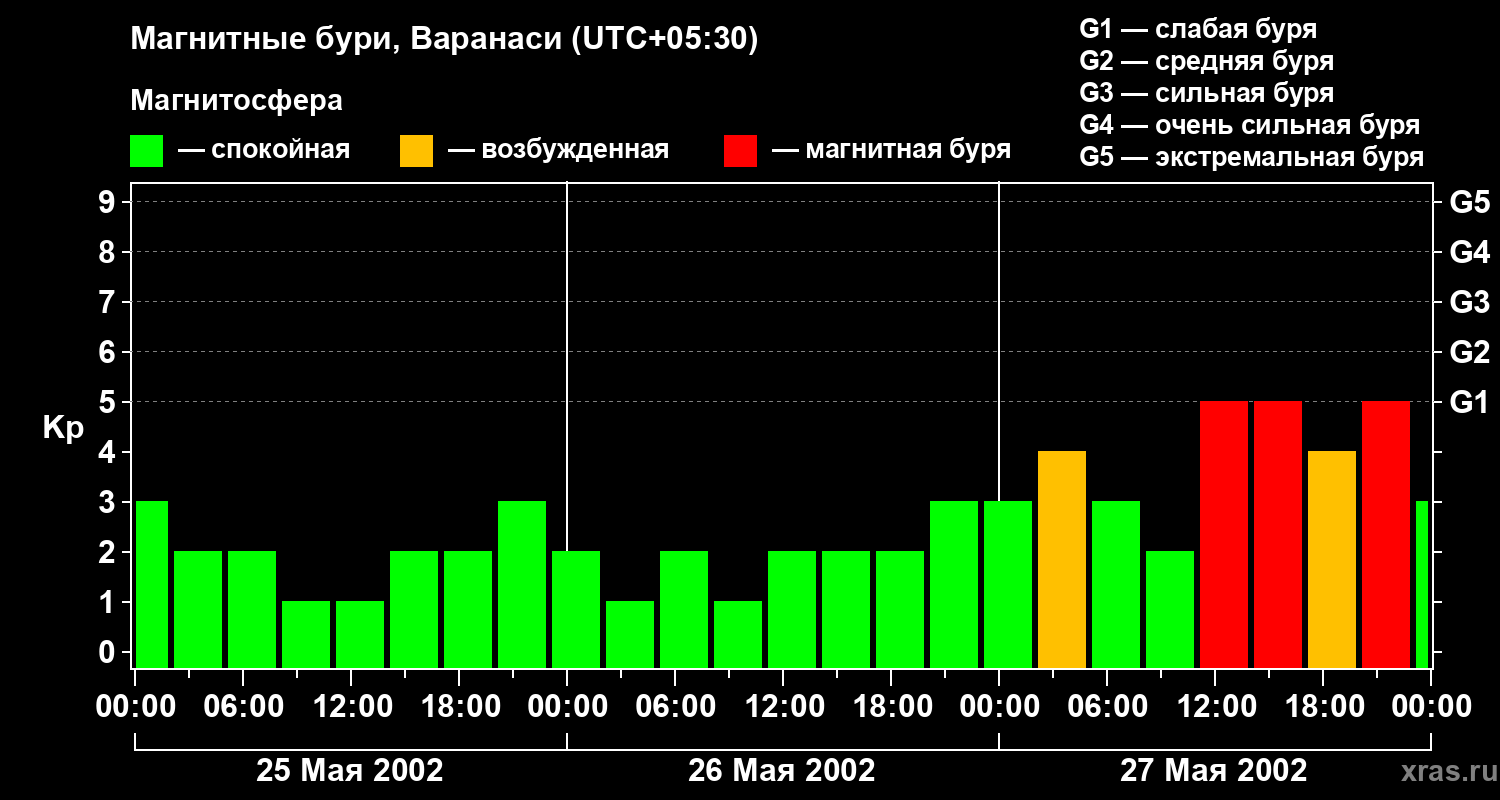Click the '12:00' time label above 27 May
This screenshot has width=1500, height=800.
tap(1215, 707)
